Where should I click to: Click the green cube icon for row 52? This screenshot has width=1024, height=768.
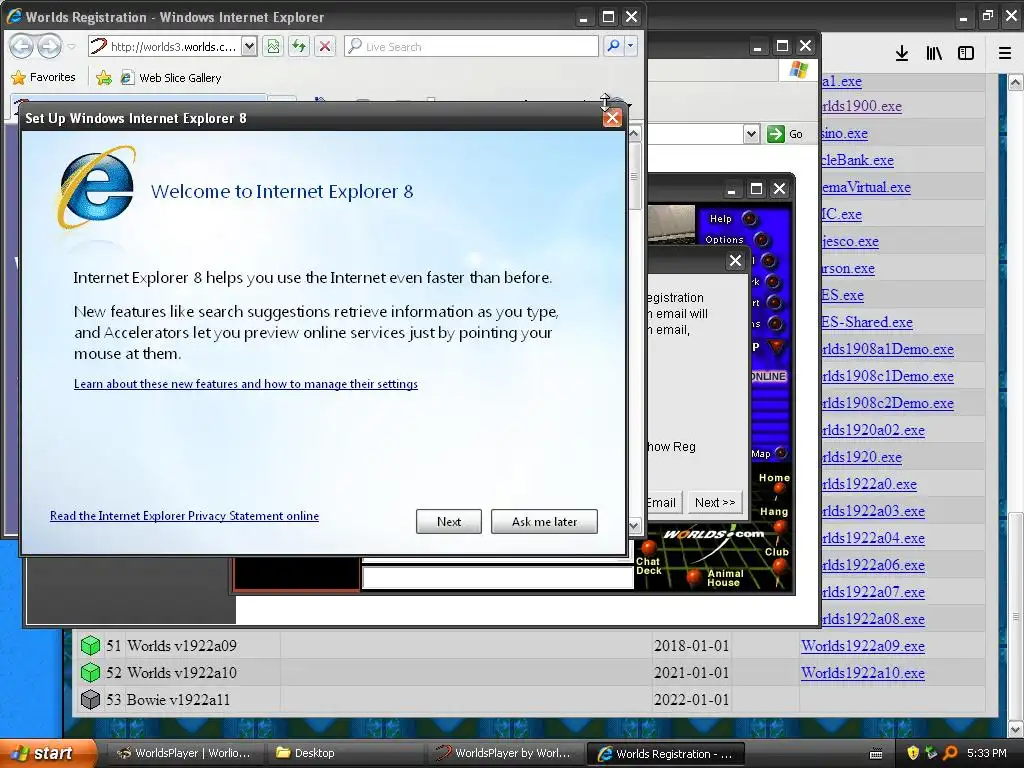(90, 673)
